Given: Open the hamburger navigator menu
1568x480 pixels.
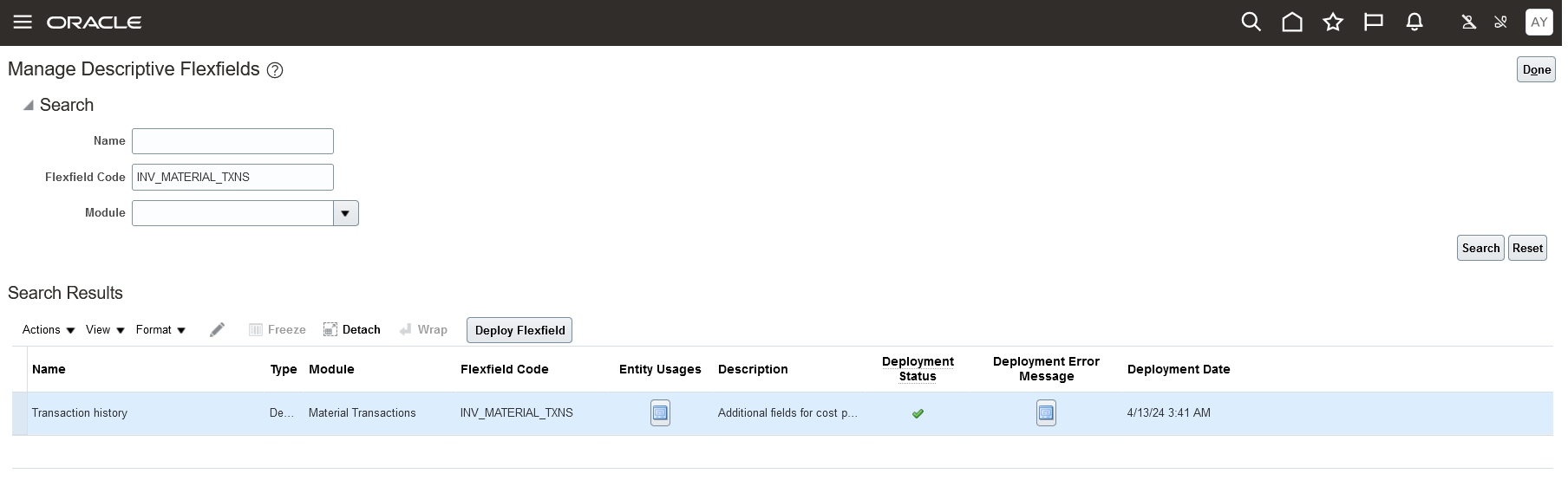Looking at the screenshot, I should click(x=23, y=22).
